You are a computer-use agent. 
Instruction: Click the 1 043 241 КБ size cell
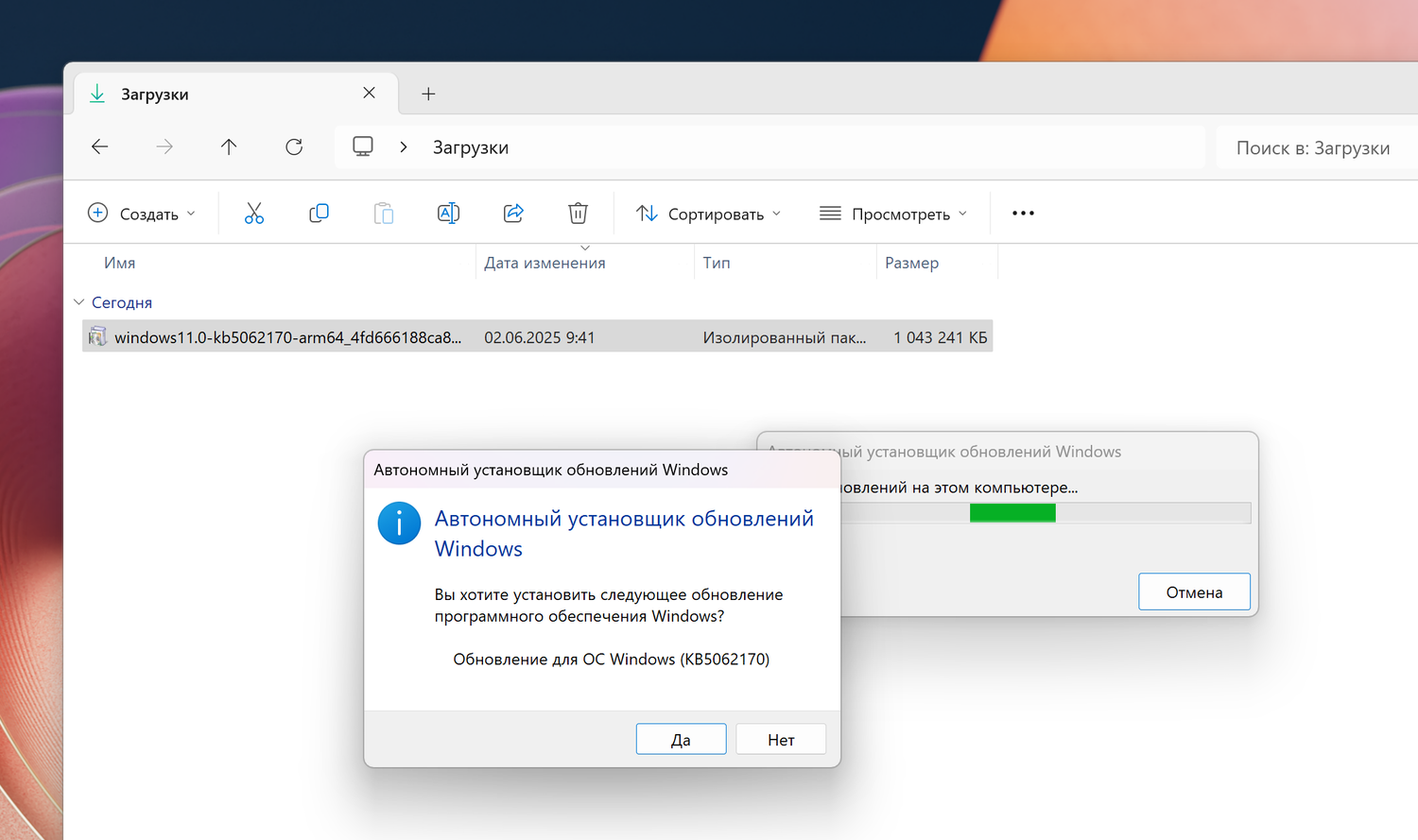click(x=941, y=337)
